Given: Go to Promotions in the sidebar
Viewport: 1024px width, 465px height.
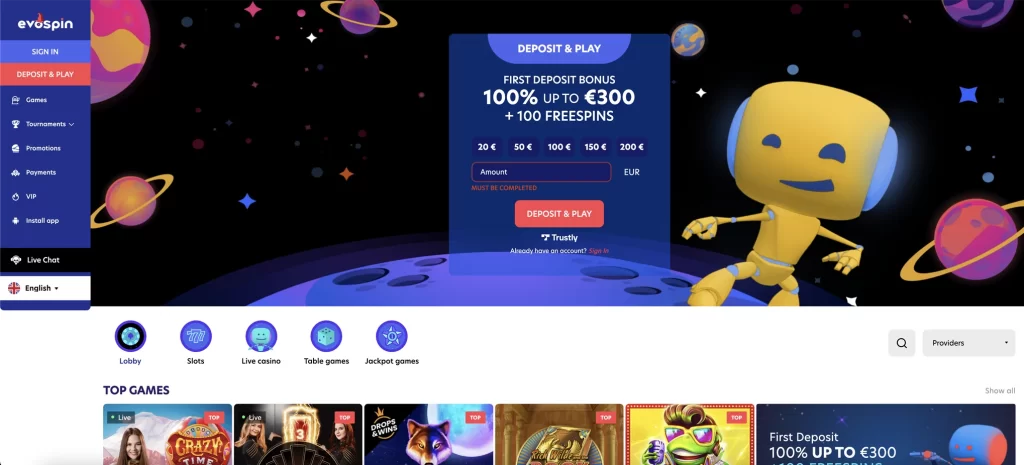Looking at the screenshot, I should (x=43, y=148).
